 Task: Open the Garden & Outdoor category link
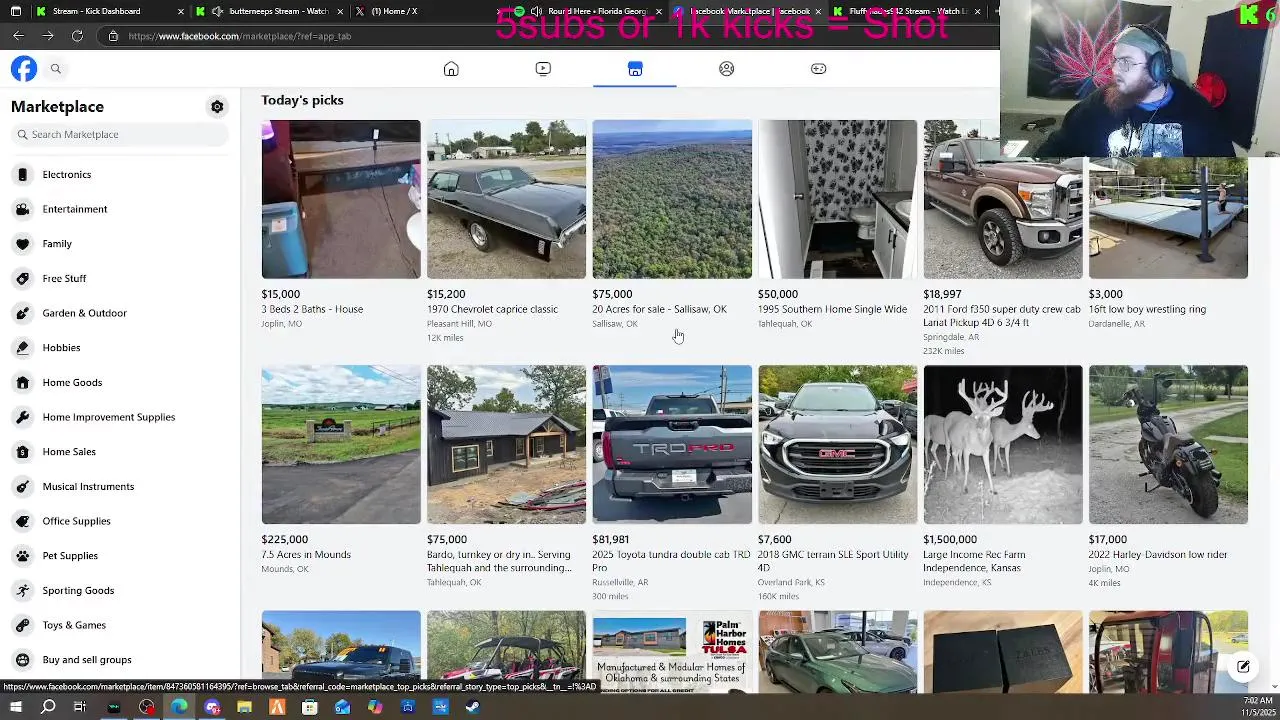click(x=120, y=313)
